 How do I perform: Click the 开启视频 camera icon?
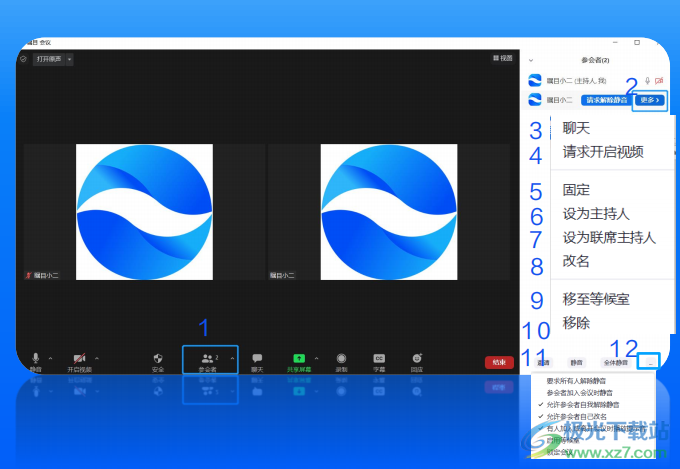[x=79, y=358]
